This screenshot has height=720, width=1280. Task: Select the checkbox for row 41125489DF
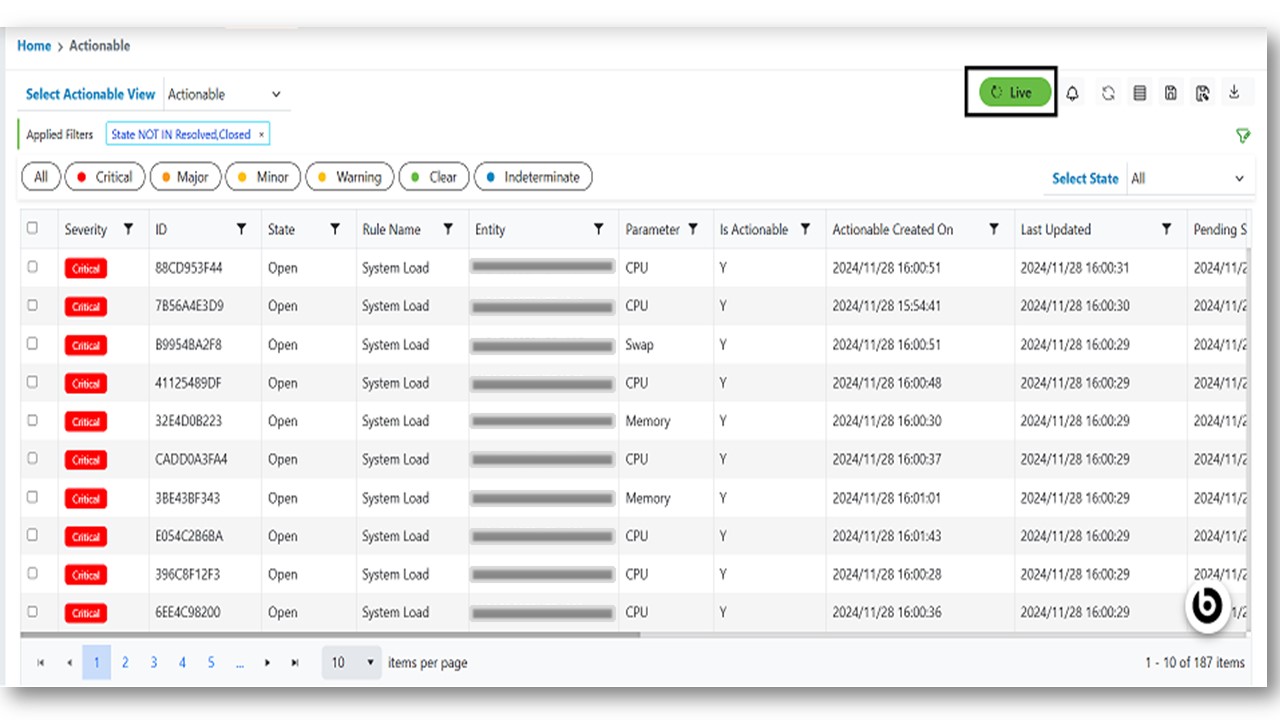(x=32, y=381)
